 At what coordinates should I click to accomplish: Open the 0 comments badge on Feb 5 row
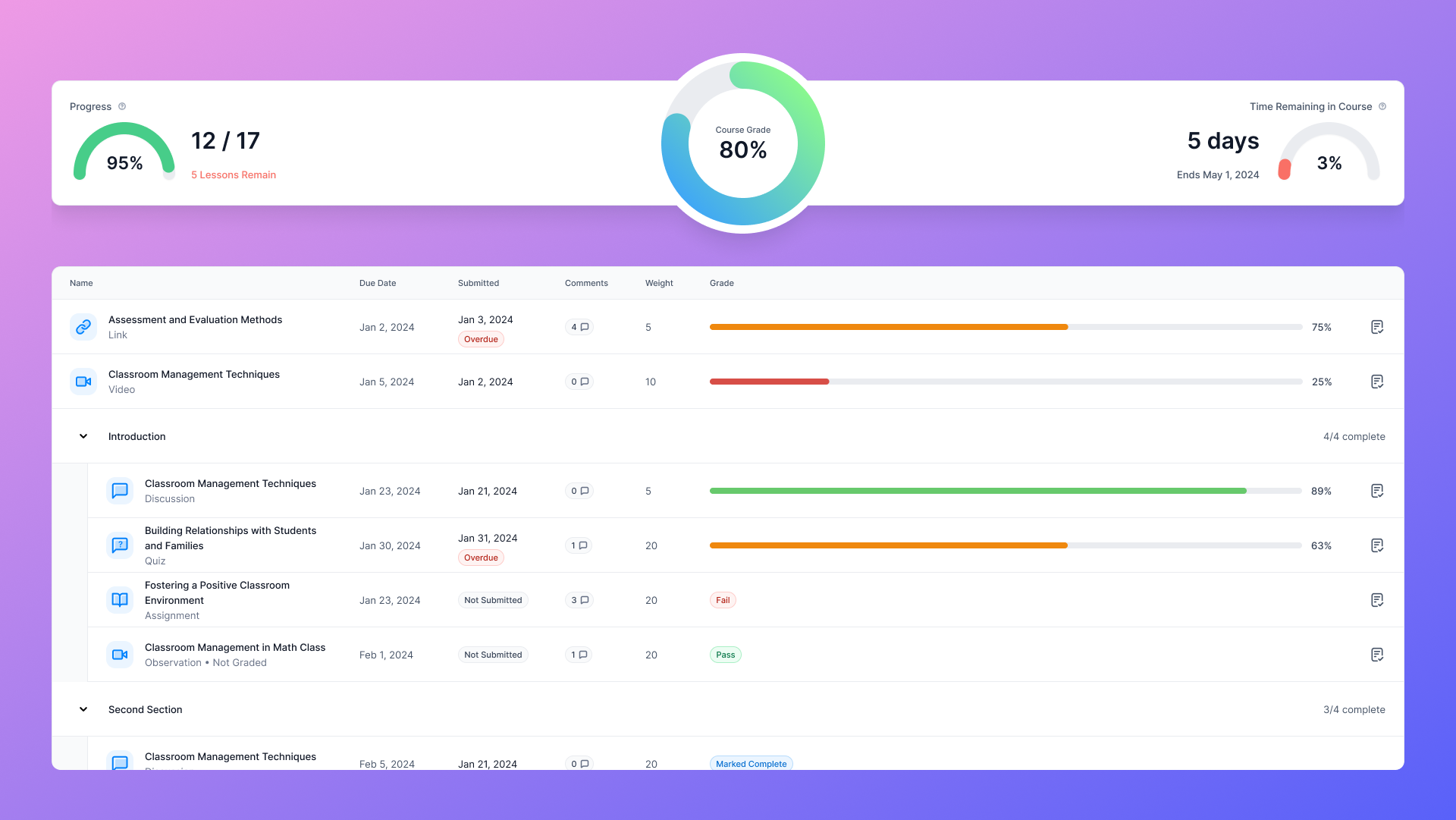pos(579,764)
